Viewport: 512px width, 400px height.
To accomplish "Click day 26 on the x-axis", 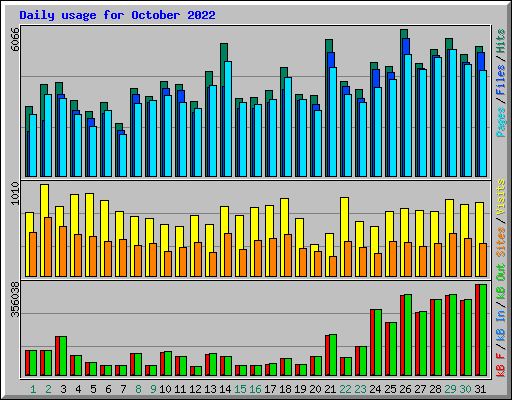I will coord(405,389).
